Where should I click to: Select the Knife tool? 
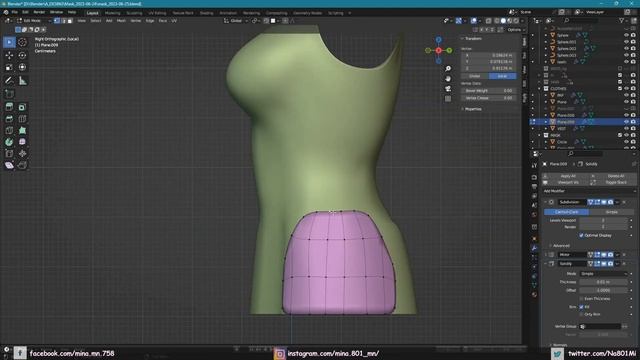[9, 131]
